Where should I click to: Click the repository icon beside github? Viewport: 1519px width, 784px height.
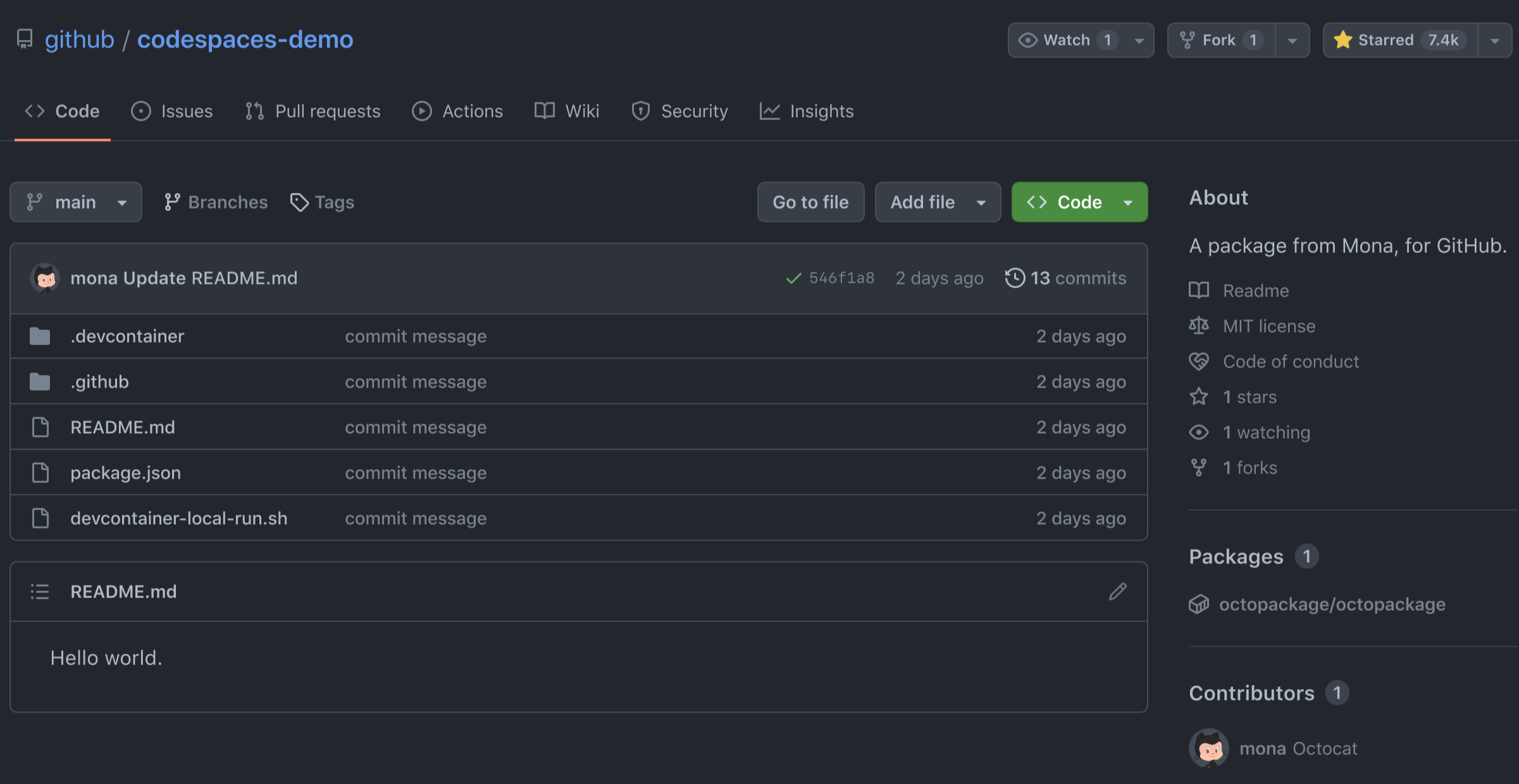pos(25,39)
